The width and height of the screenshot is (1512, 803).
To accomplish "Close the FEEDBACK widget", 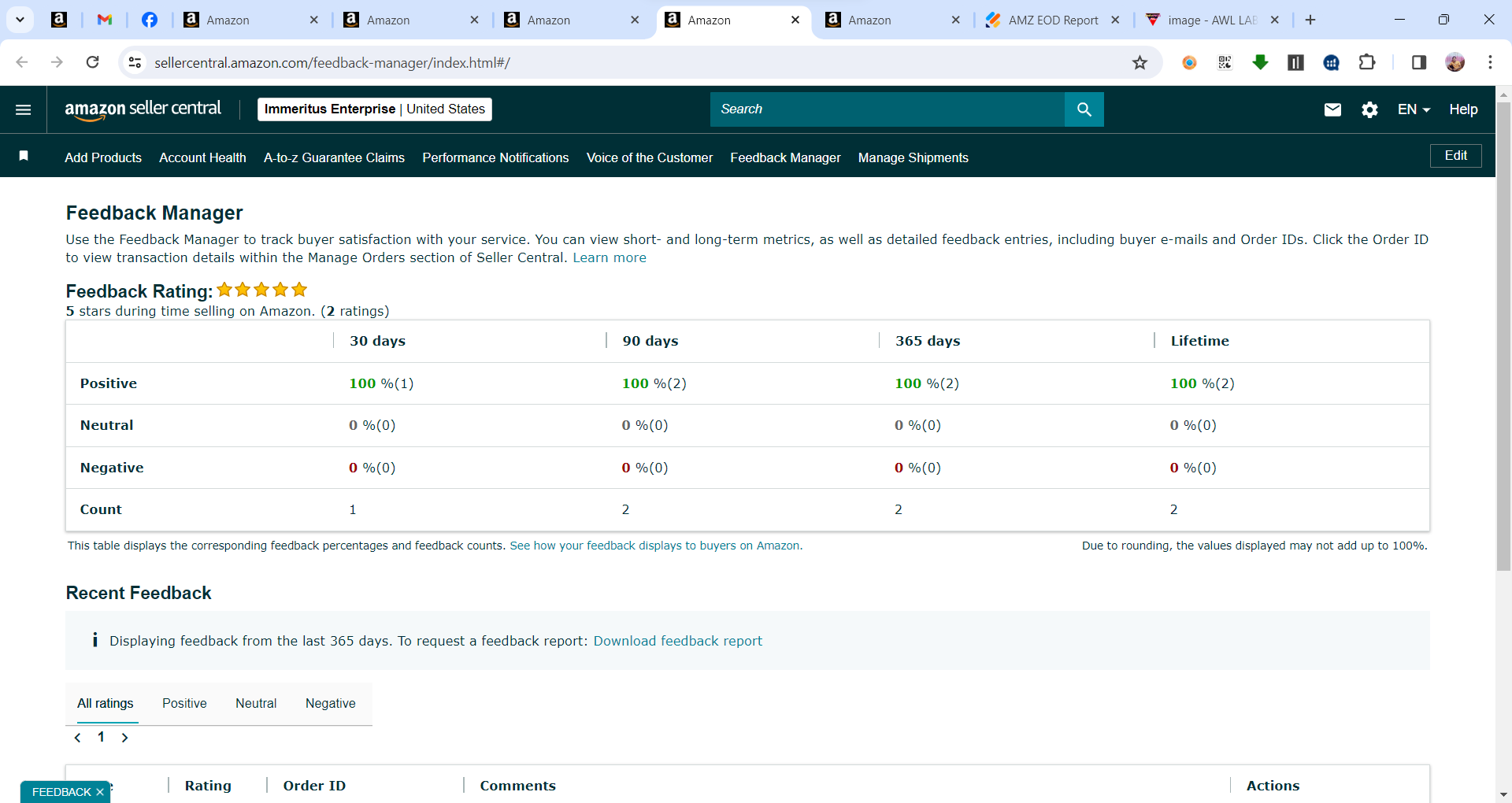I will pos(100,792).
